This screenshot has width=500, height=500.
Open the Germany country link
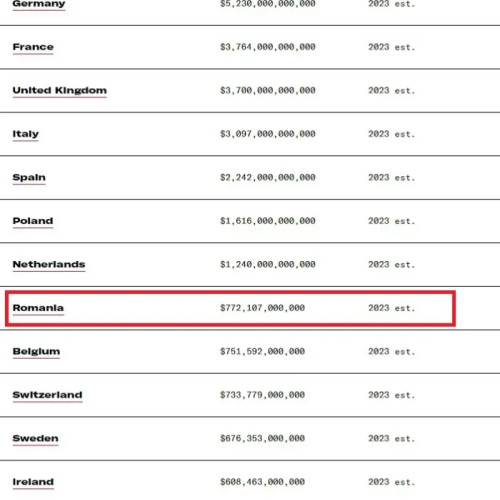[x=39, y=4]
